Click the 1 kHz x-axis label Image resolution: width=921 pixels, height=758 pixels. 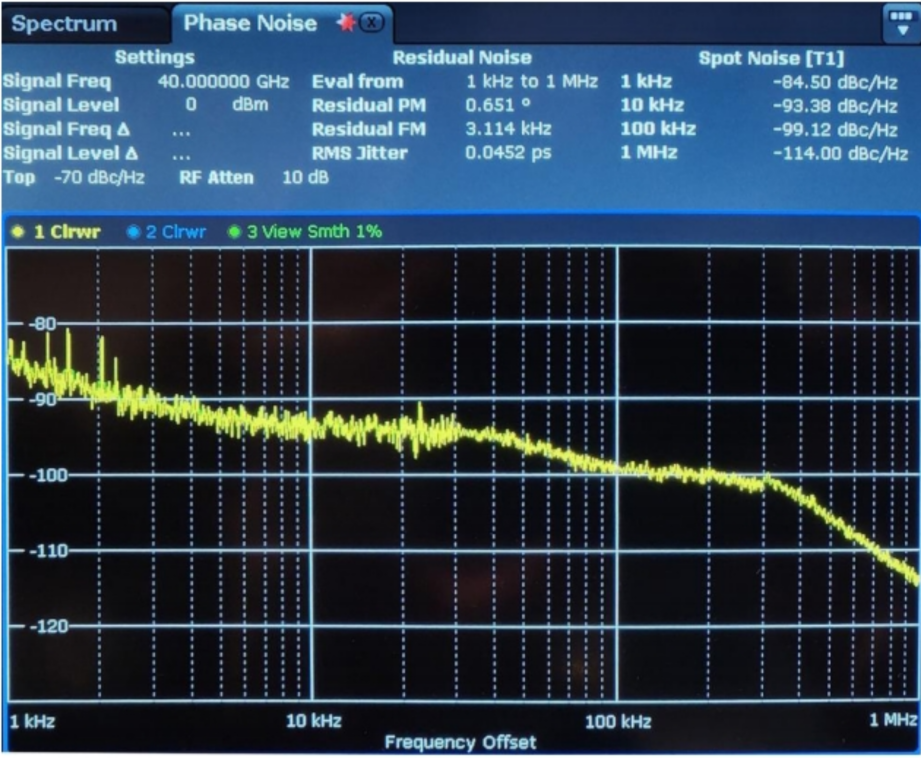[32, 721]
